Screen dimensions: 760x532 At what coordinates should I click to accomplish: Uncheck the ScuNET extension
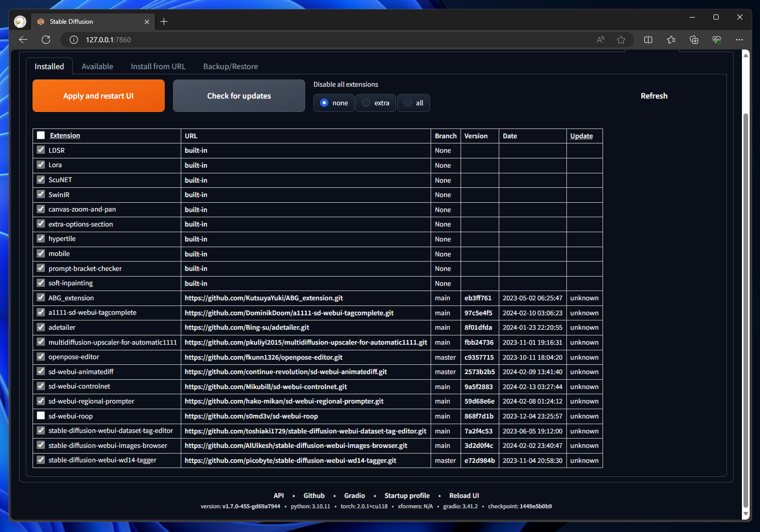point(41,180)
